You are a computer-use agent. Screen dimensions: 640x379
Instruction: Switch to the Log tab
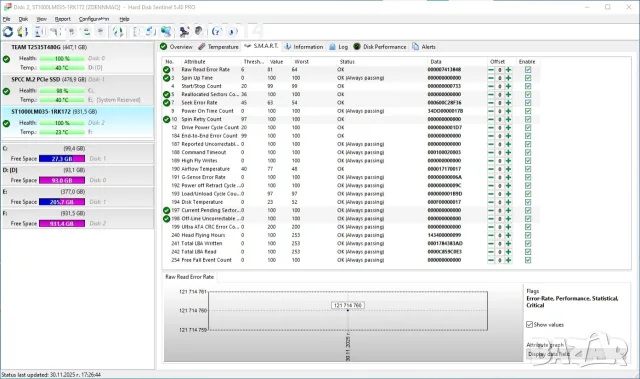339,47
